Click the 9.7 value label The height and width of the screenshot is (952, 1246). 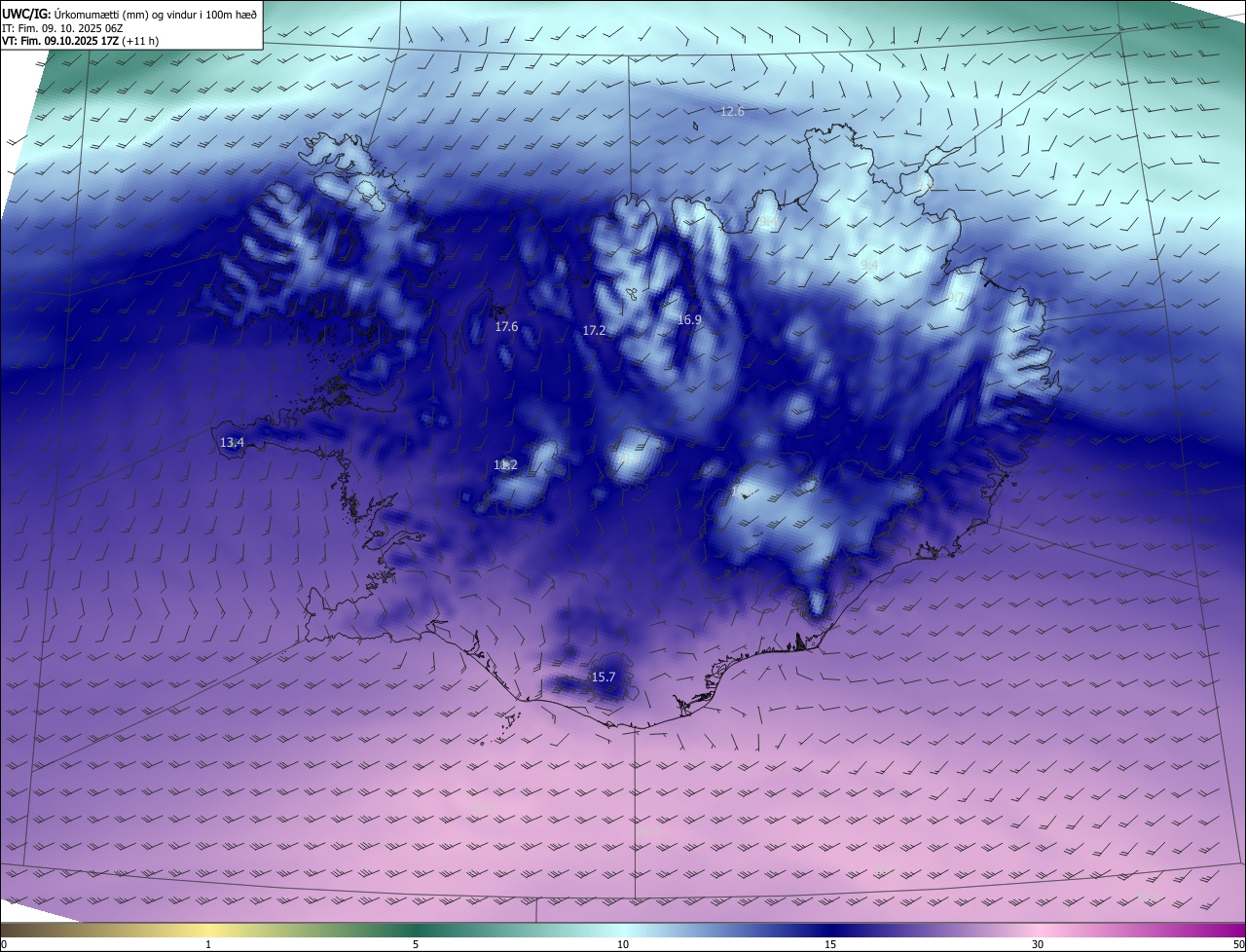(956, 298)
